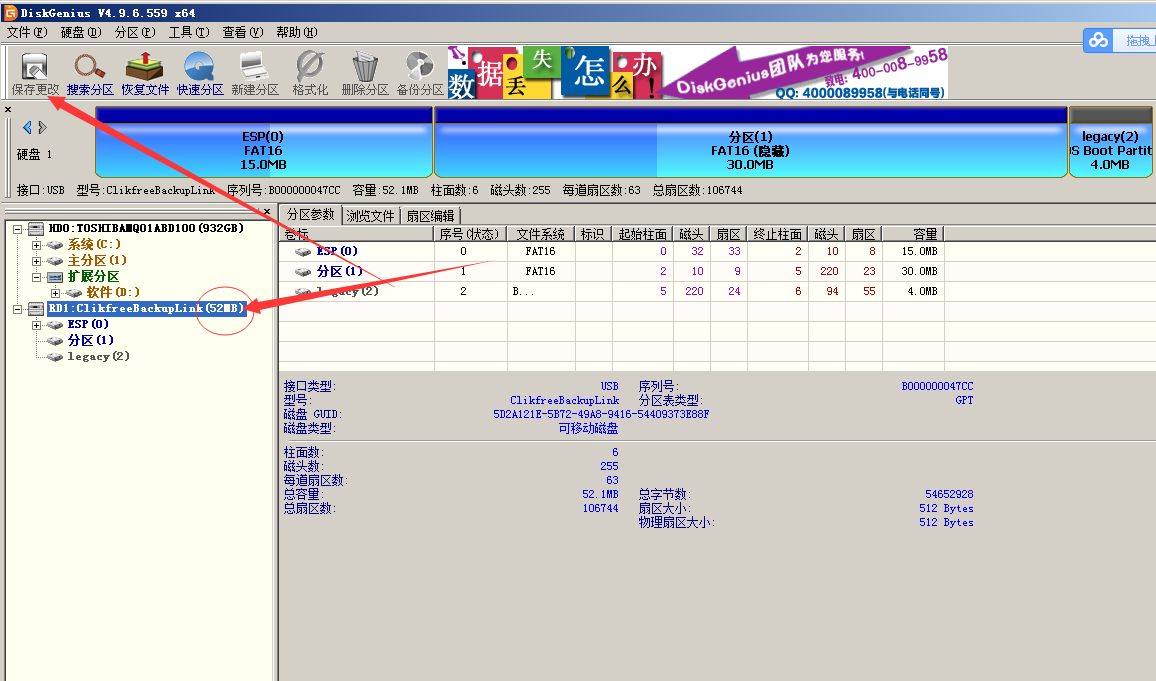Click the 起始柱面 column header
Screen dimensions: 1156x681
642,234
